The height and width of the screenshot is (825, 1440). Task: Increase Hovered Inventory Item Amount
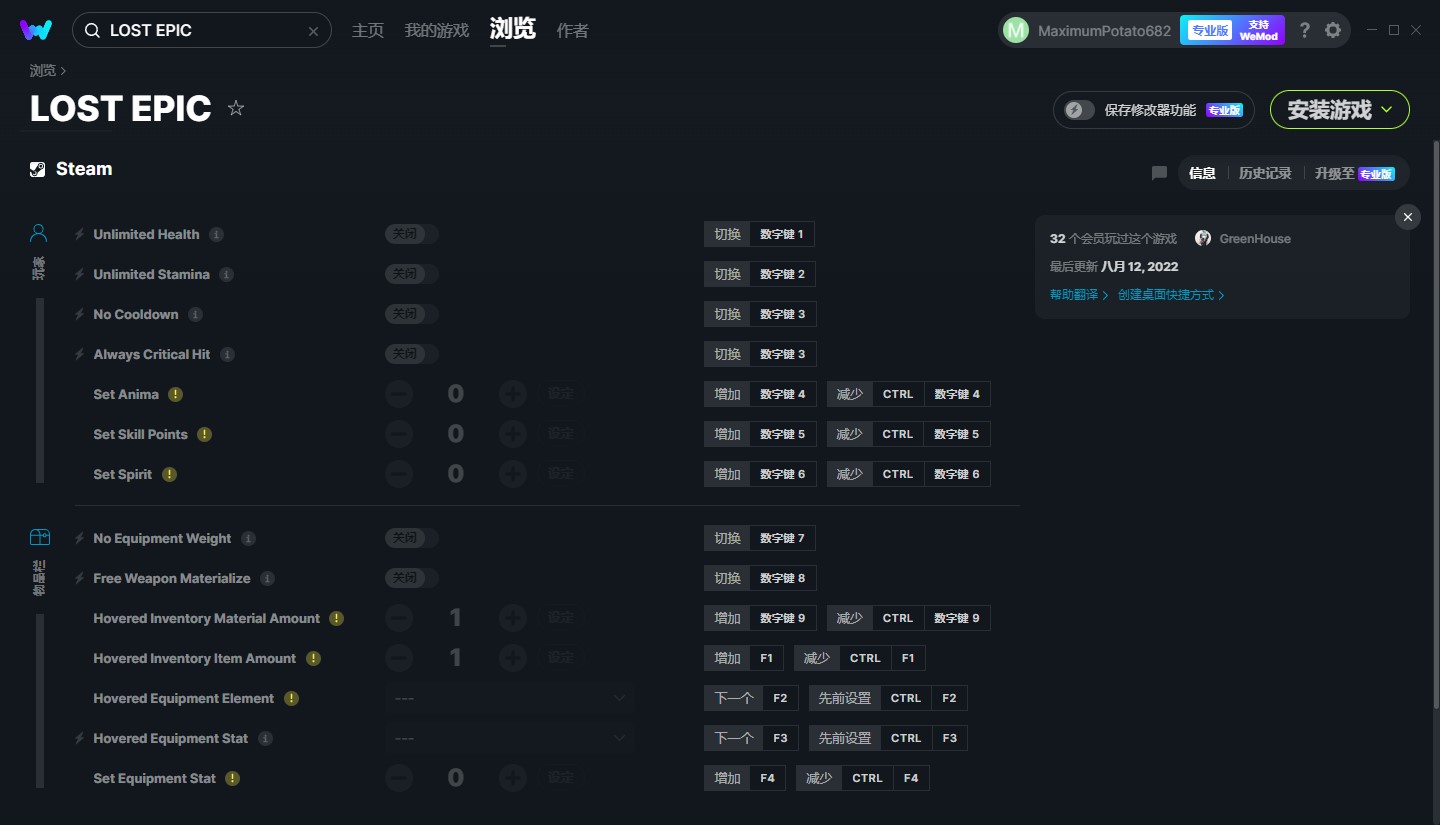pyautogui.click(x=513, y=658)
